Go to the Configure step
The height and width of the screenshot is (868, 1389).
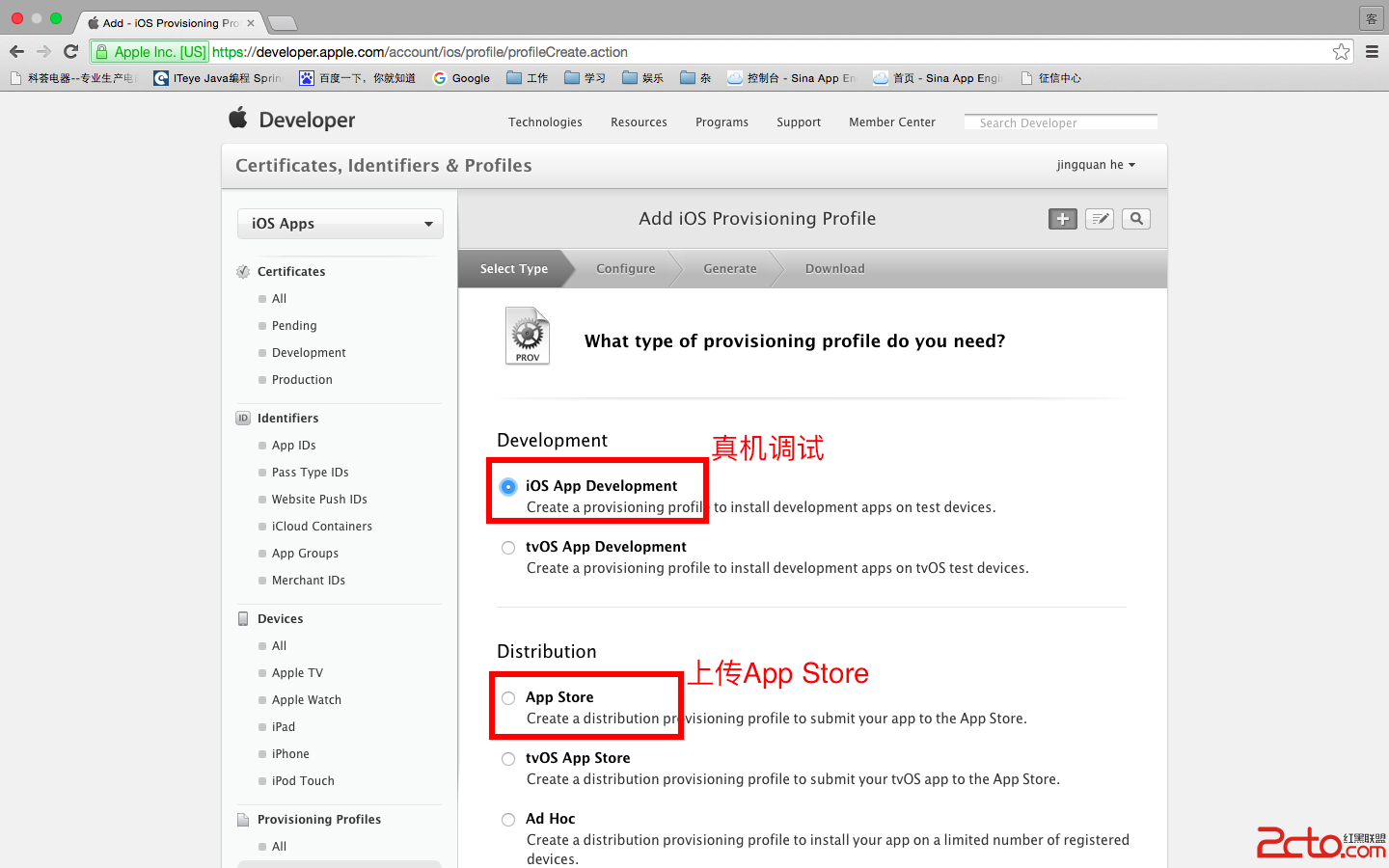626,269
